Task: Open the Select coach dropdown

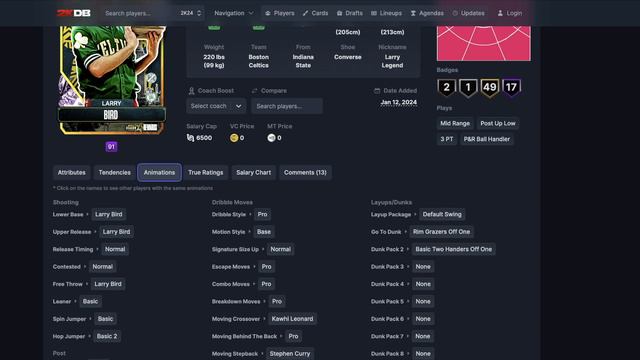Action: (x=216, y=106)
